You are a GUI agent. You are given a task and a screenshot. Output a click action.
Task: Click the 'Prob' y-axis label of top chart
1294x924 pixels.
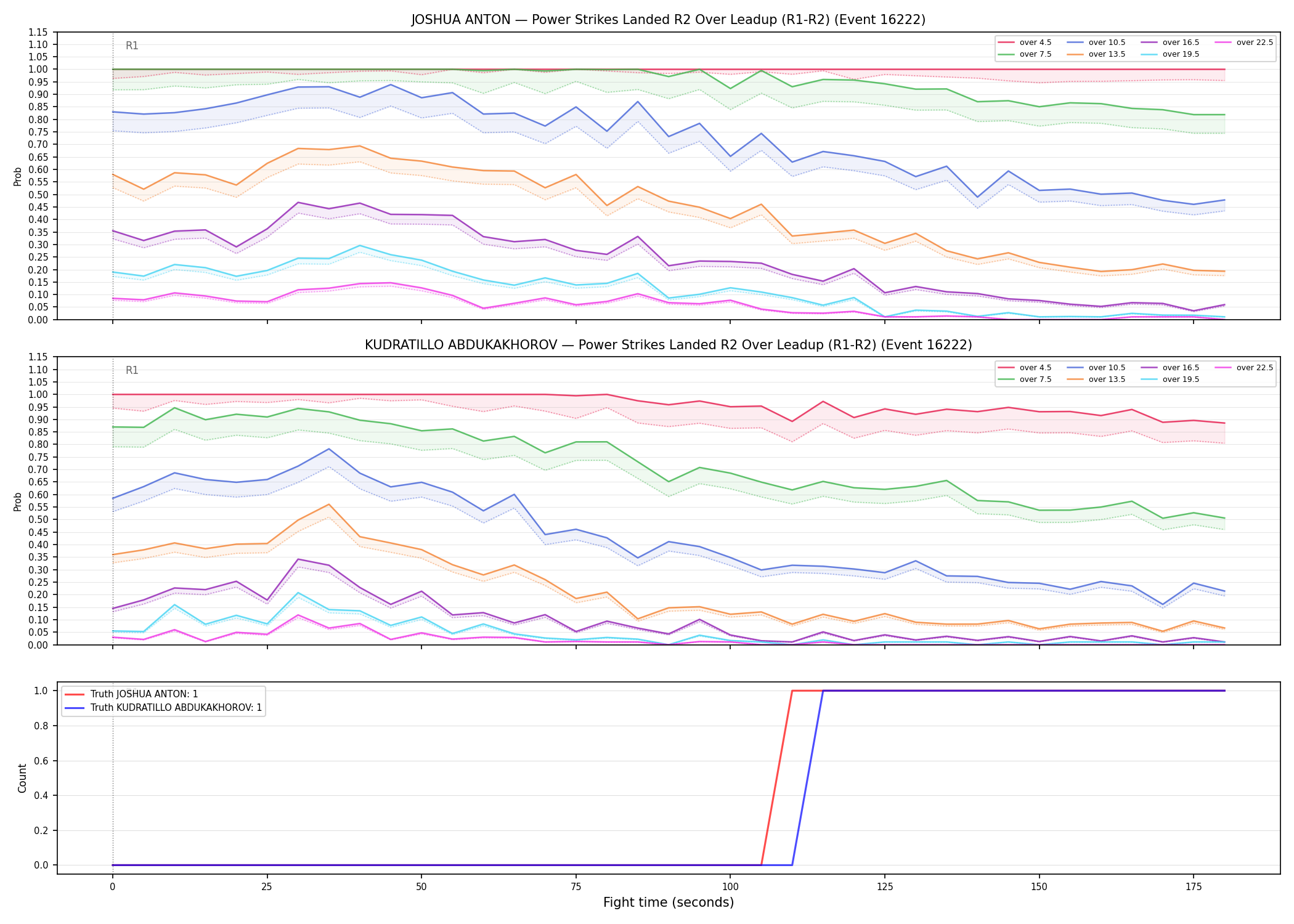18,176
